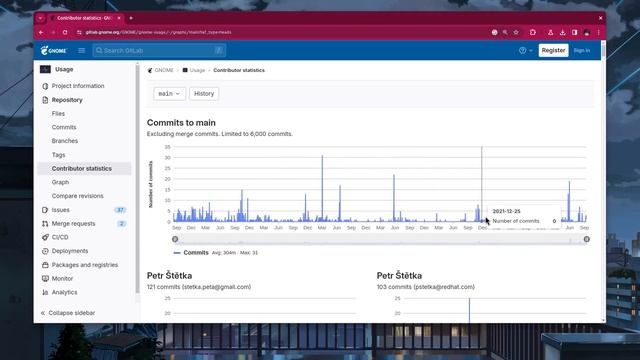Open the Usage project title in sidebar
Image resolution: width=640 pixels, height=360 pixels.
pyautogui.click(x=64, y=69)
